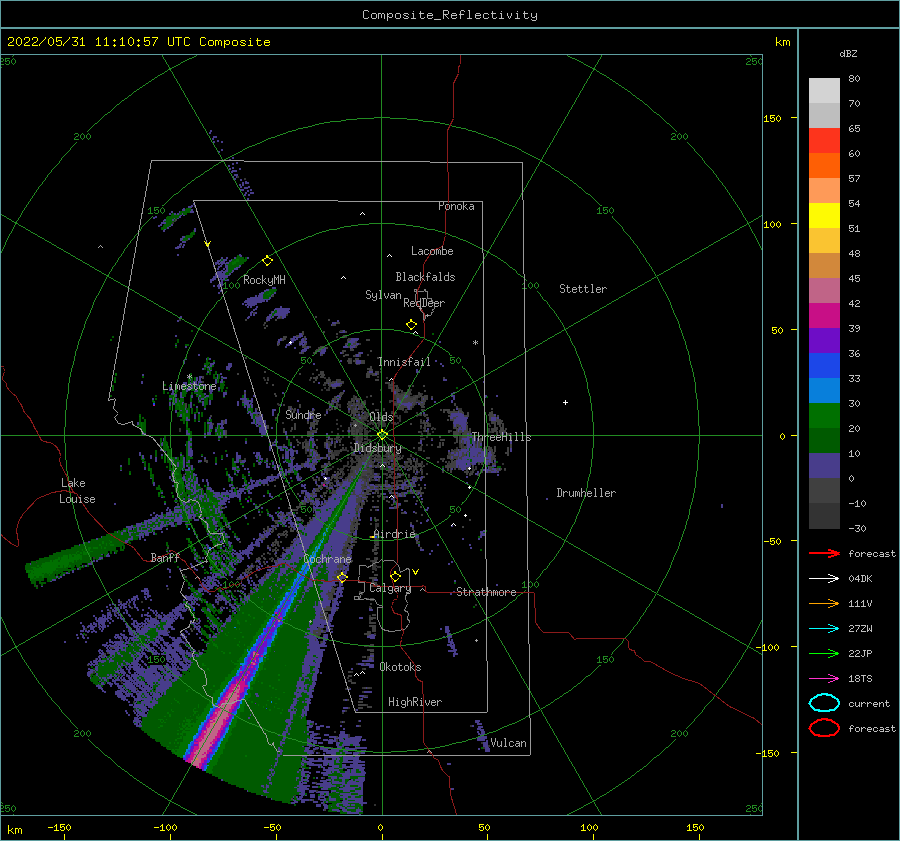Select the dark green swatch between 20 and 10
Image resolution: width=900 pixels, height=841 pixels.
click(x=824, y=440)
